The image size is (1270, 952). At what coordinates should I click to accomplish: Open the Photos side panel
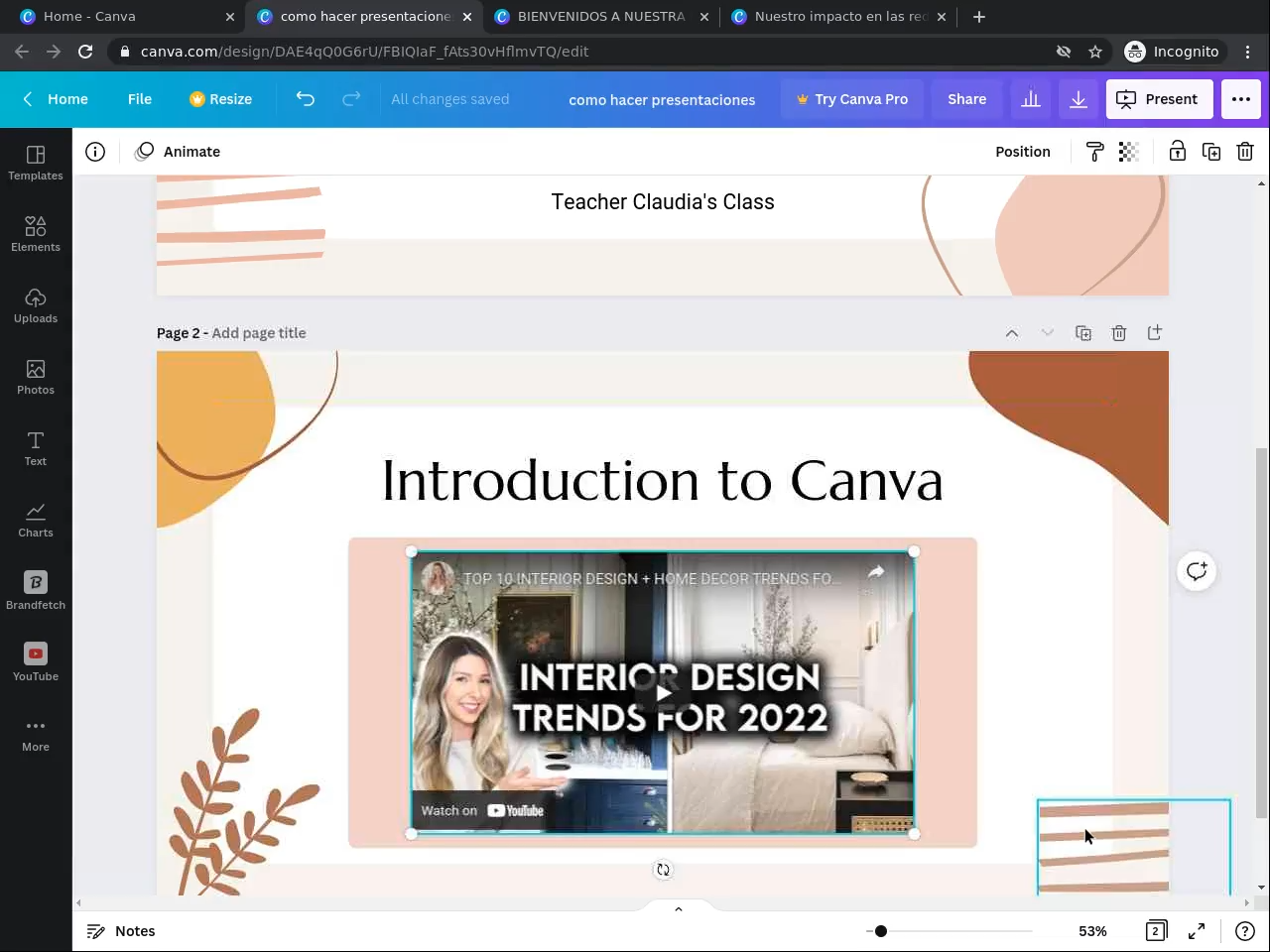pos(36,377)
